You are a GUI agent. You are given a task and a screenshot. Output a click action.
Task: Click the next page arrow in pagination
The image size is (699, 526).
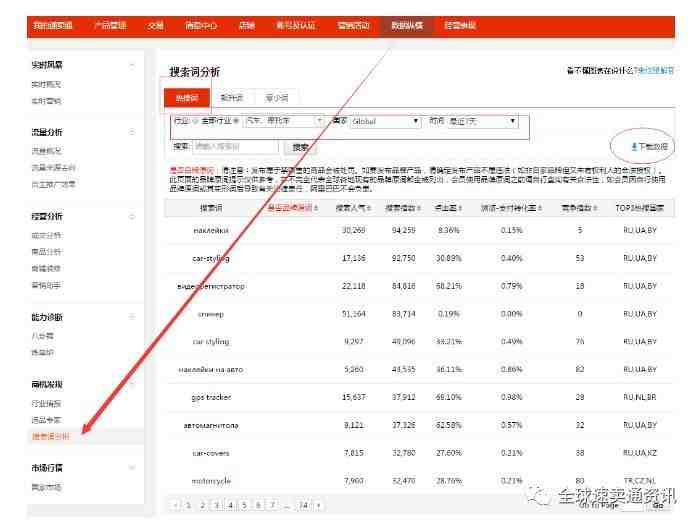[x=319, y=505]
